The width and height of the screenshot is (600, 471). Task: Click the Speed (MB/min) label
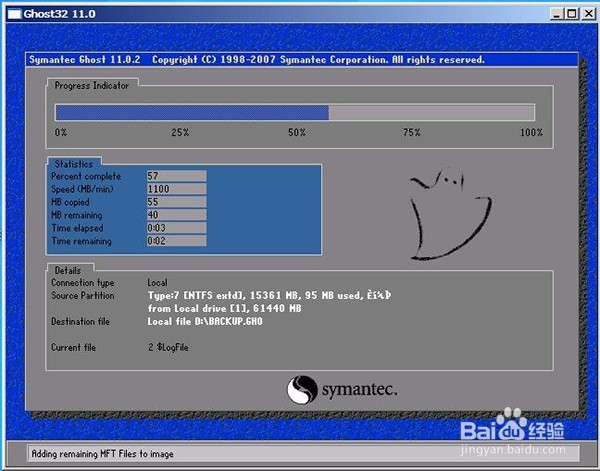tap(82, 189)
